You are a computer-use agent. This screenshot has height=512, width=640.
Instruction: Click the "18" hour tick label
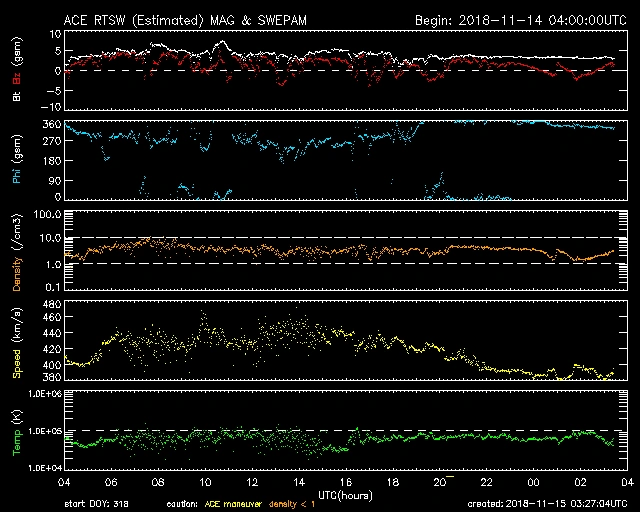pos(393,482)
